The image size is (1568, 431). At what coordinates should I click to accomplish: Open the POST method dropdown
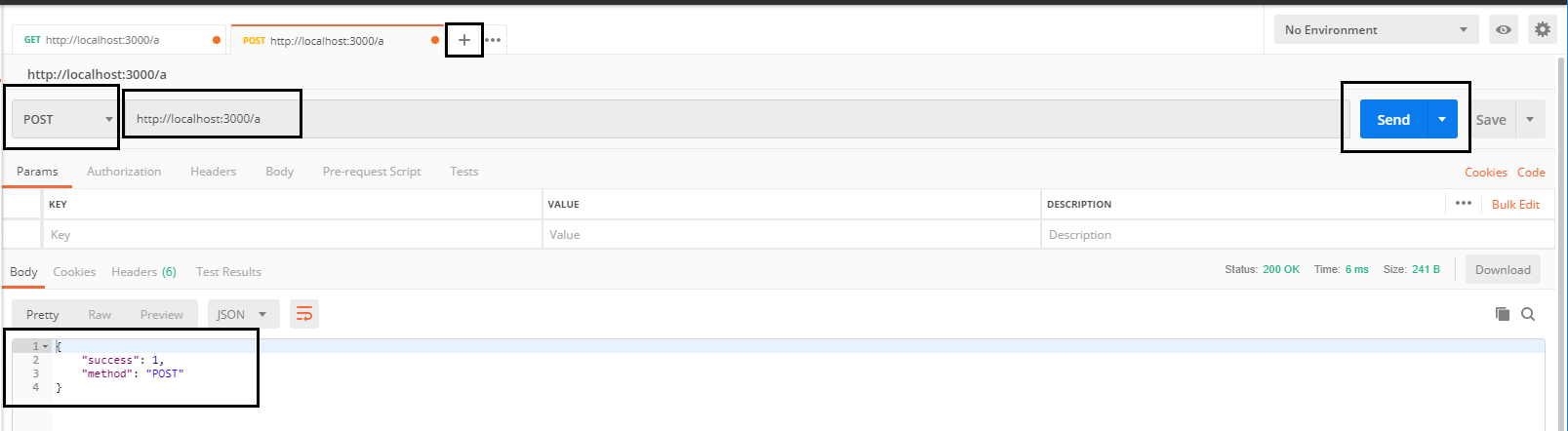click(x=64, y=119)
